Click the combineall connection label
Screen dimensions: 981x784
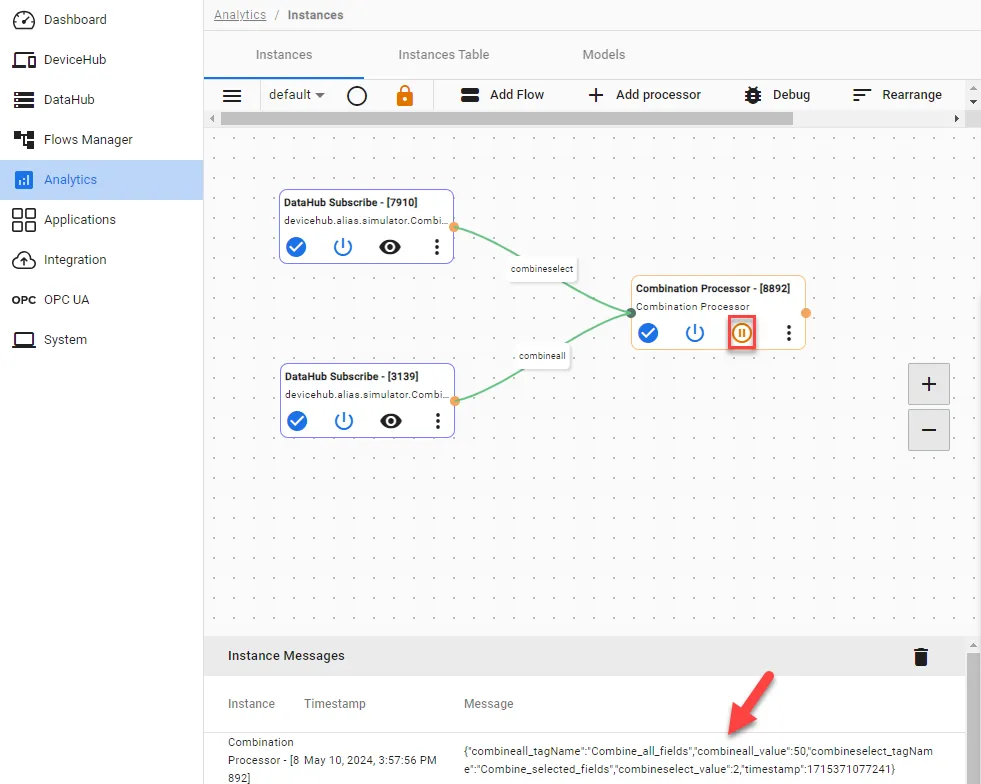[x=542, y=355]
